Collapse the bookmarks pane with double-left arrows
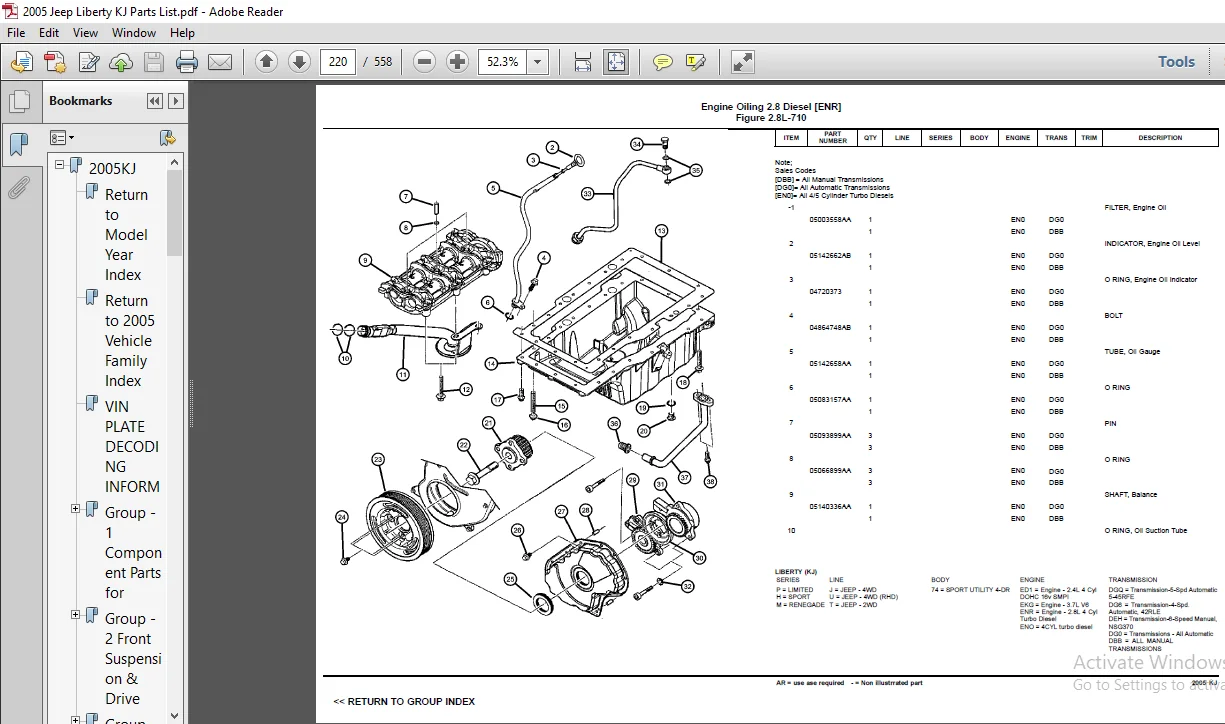The height and width of the screenshot is (724, 1225). pyautogui.click(x=154, y=101)
